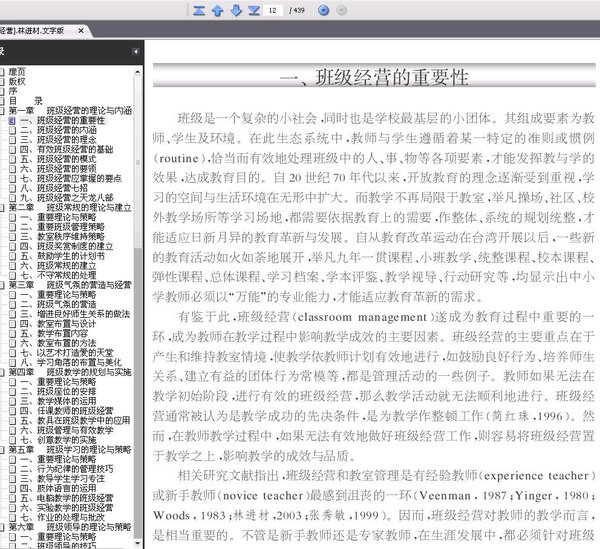Click the words novice teacher in the text
Screen dimensions: 600x549
point(263,496)
